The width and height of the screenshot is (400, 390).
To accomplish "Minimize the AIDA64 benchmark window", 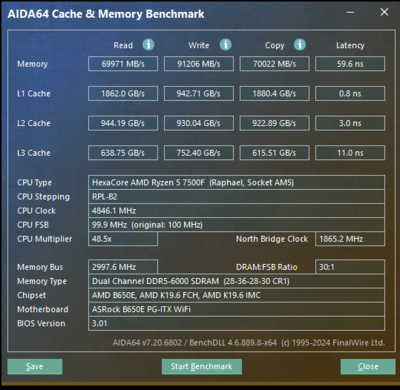I will click(350, 13).
